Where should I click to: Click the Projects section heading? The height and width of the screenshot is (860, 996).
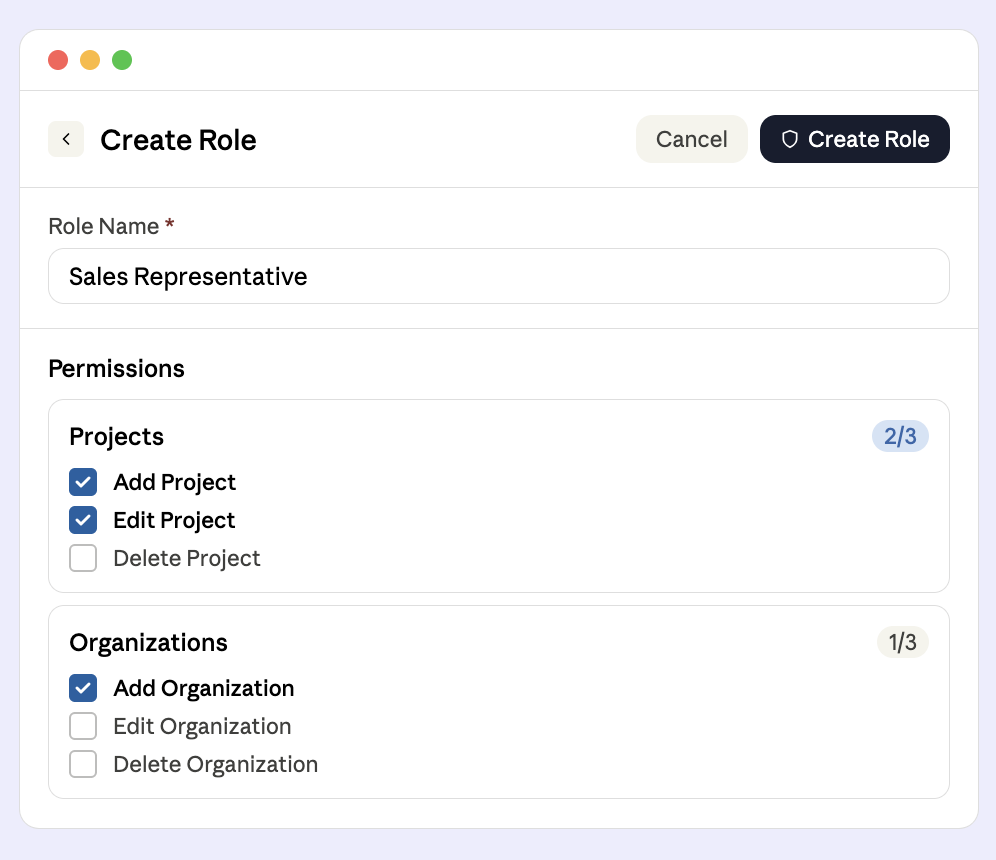click(x=116, y=437)
